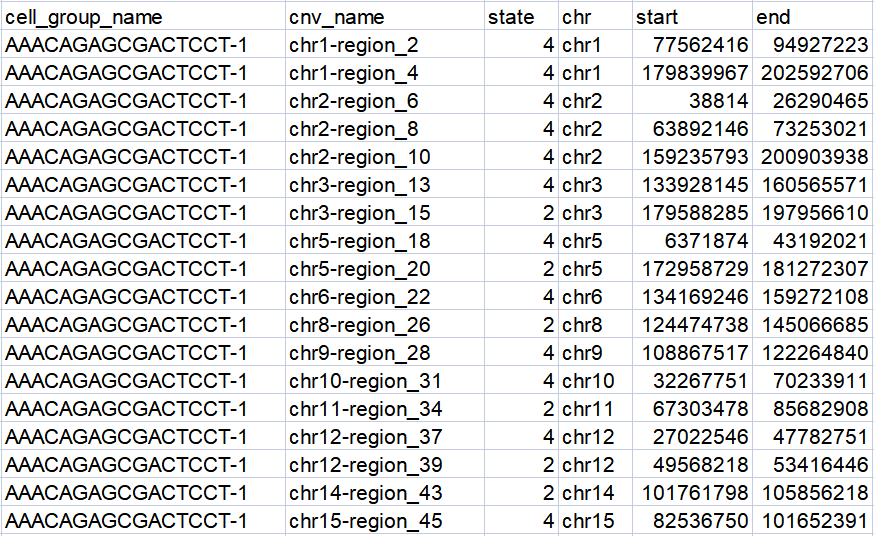Select end value 26290465
874x536 pixels.
pyautogui.click(x=813, y=100)
